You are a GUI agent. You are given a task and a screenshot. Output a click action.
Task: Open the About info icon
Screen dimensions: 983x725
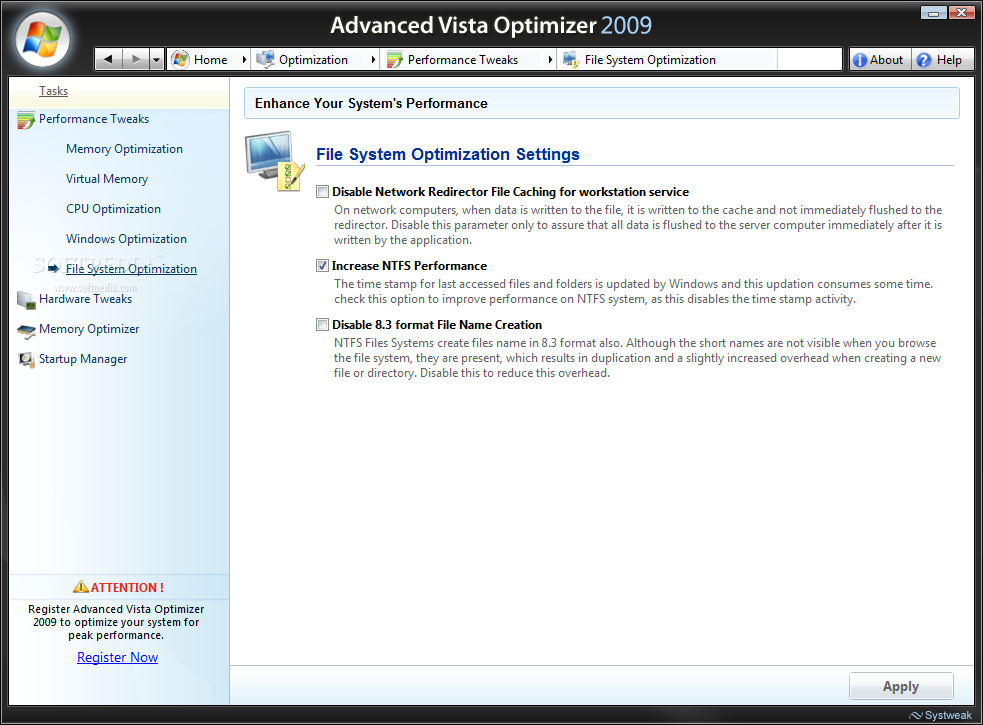859,60
